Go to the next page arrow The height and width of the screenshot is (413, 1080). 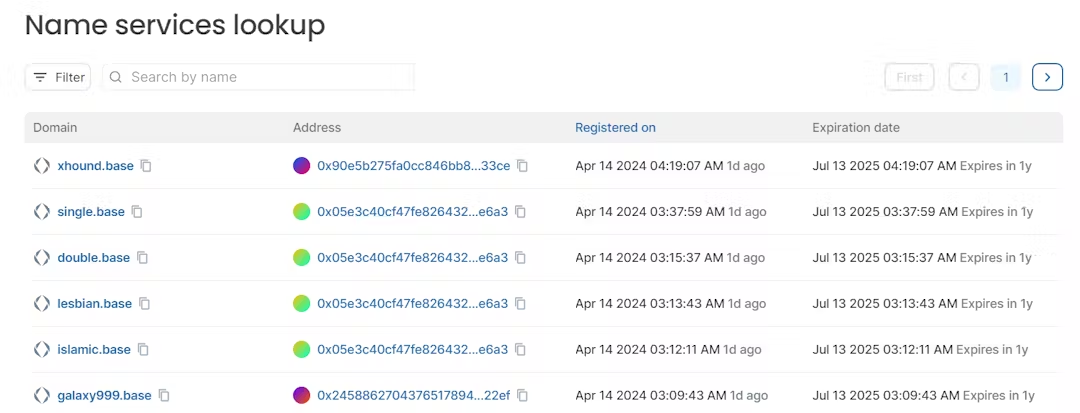[1047, 77]
